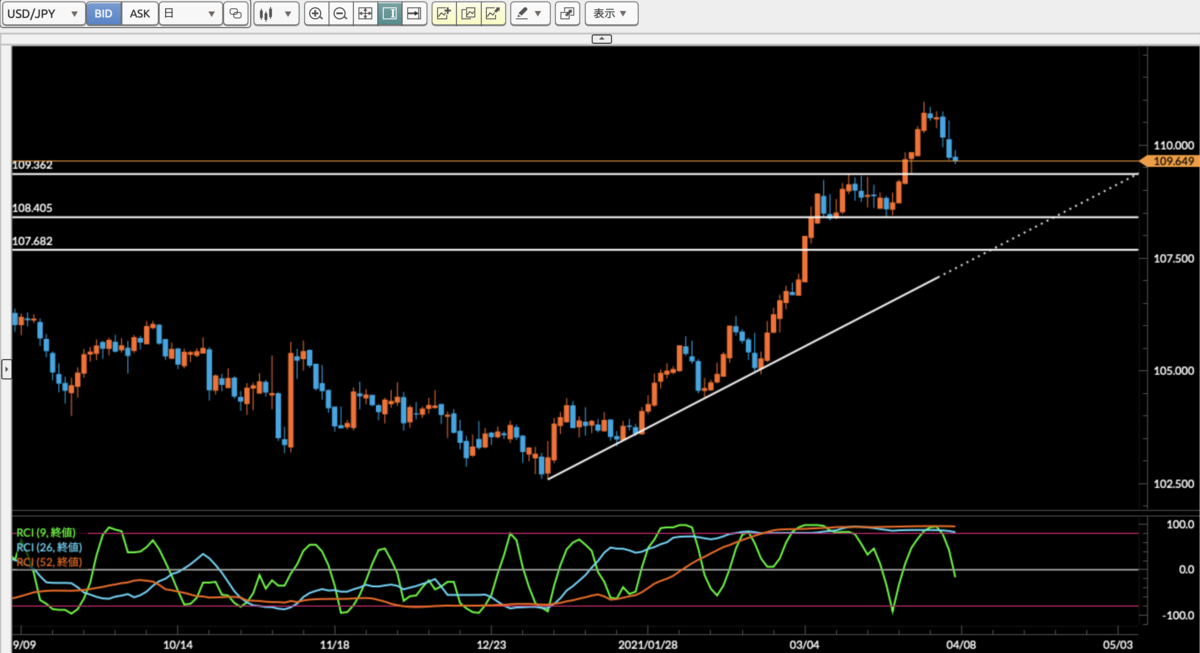This screenshot has height=653, width=1200.
Task: Zoom out the chart with magnifier minus
Action: [340, 14]
